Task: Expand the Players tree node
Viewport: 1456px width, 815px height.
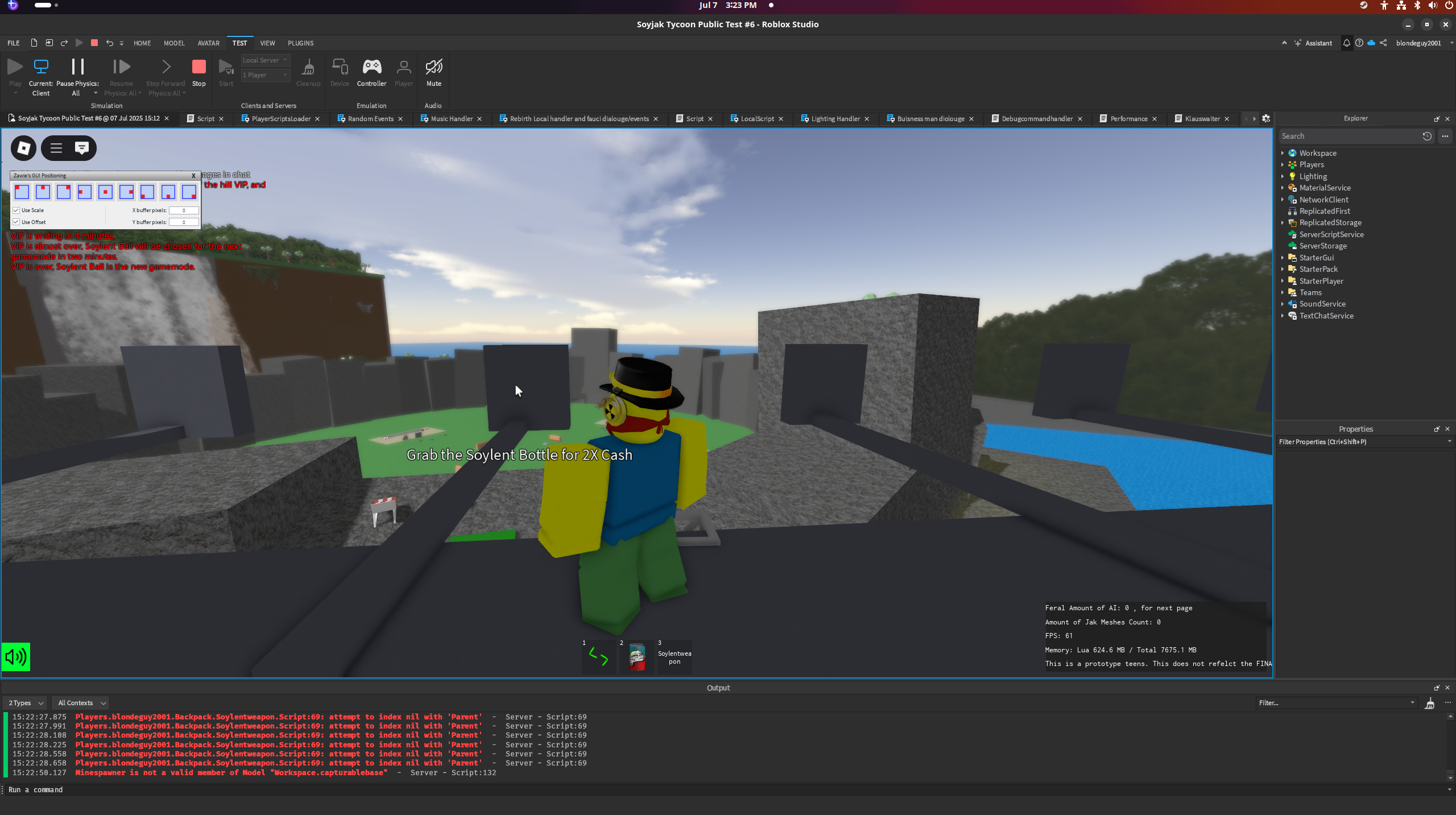Action: pyautogui.click(x=1283, y=165)
